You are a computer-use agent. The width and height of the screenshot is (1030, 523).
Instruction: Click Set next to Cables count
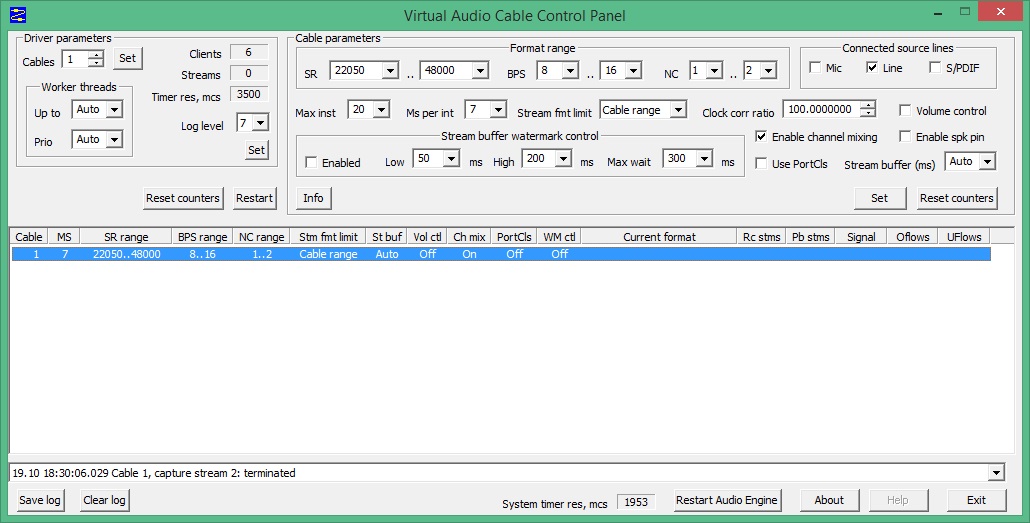click(x=127, y=58)
